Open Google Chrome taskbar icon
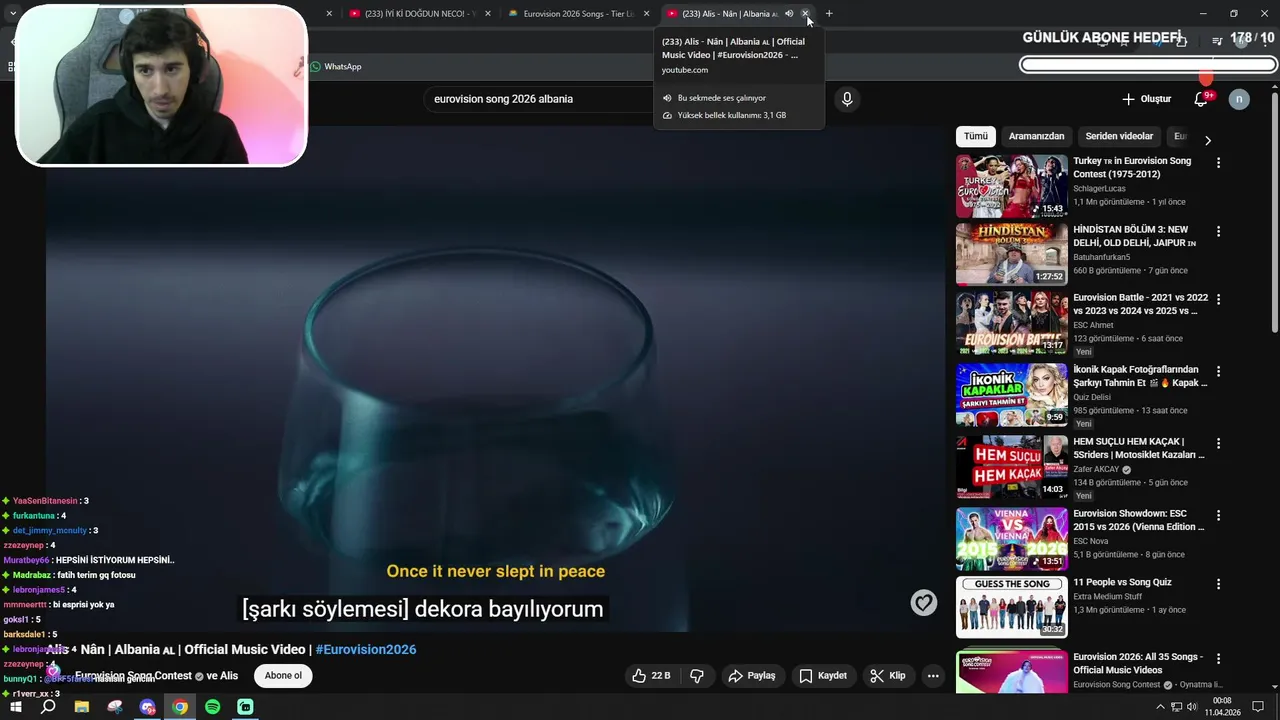The height and width of the screenshot is (720, 1280). point(180,707)
